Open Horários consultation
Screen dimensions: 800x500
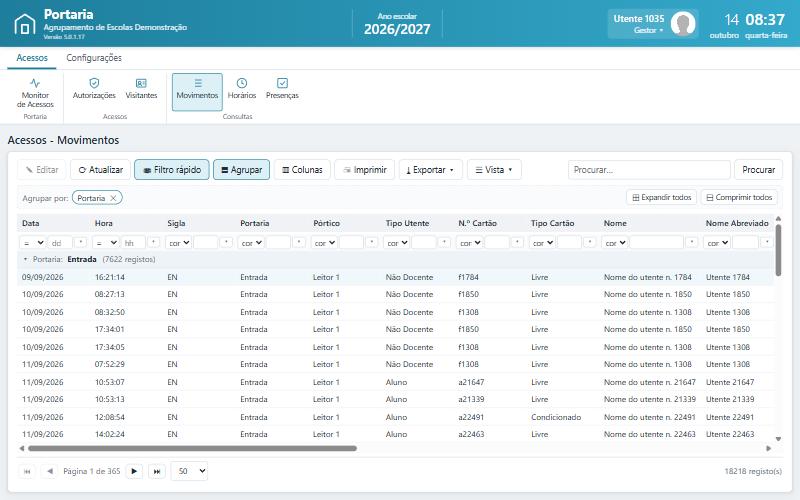click(x=242, y=89)
